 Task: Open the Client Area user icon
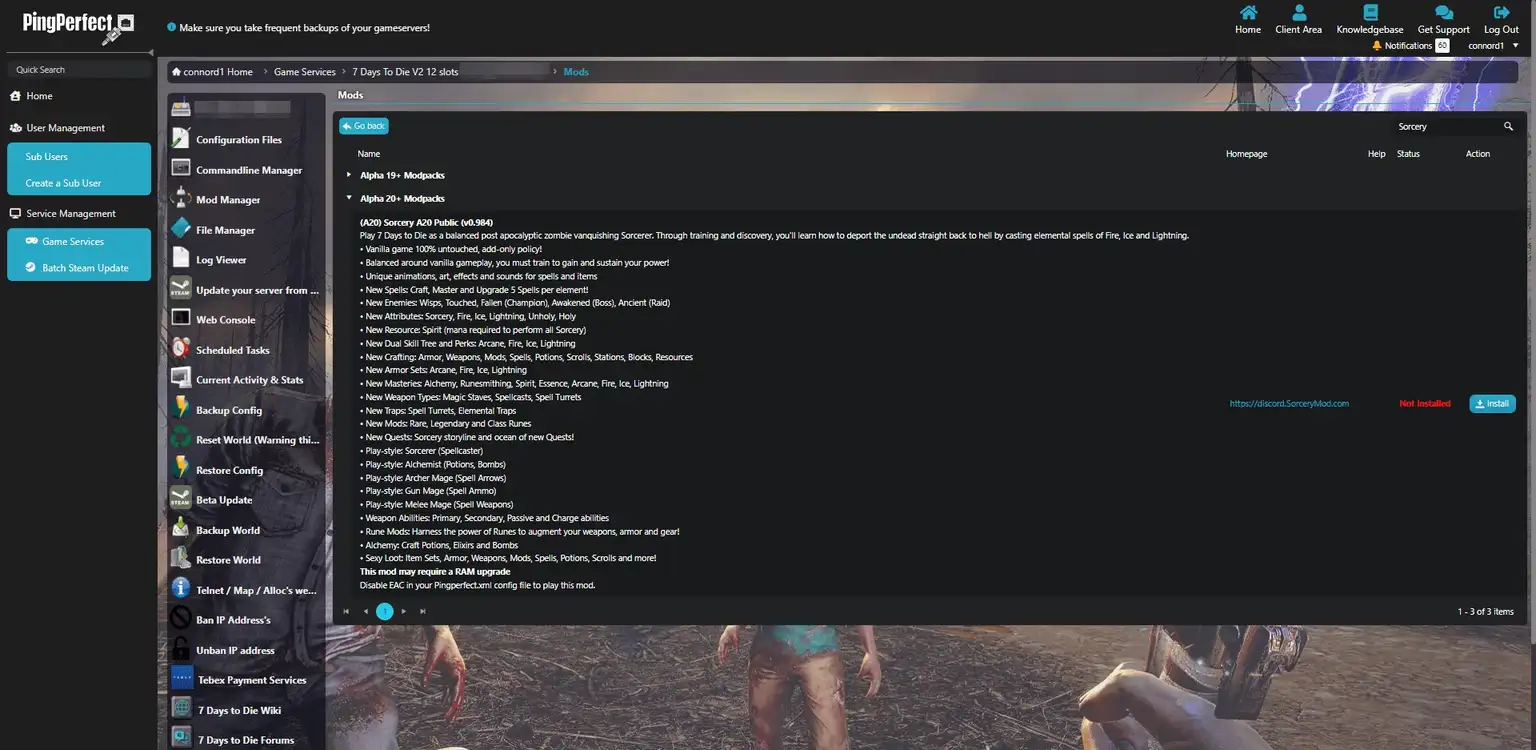(x=1298, y=13)
